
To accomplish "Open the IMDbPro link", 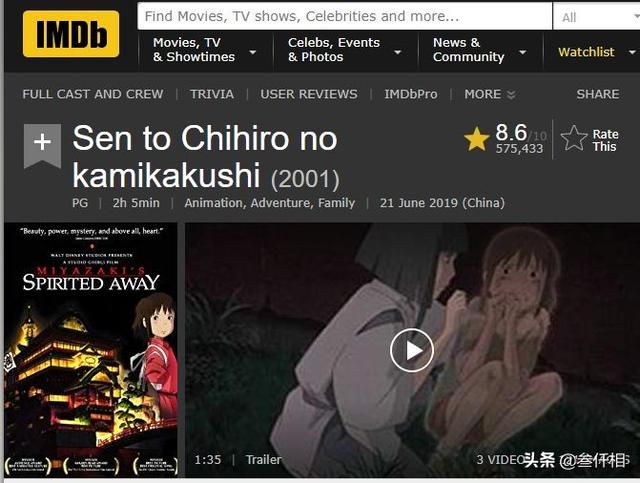I will (x=411, y=94).
